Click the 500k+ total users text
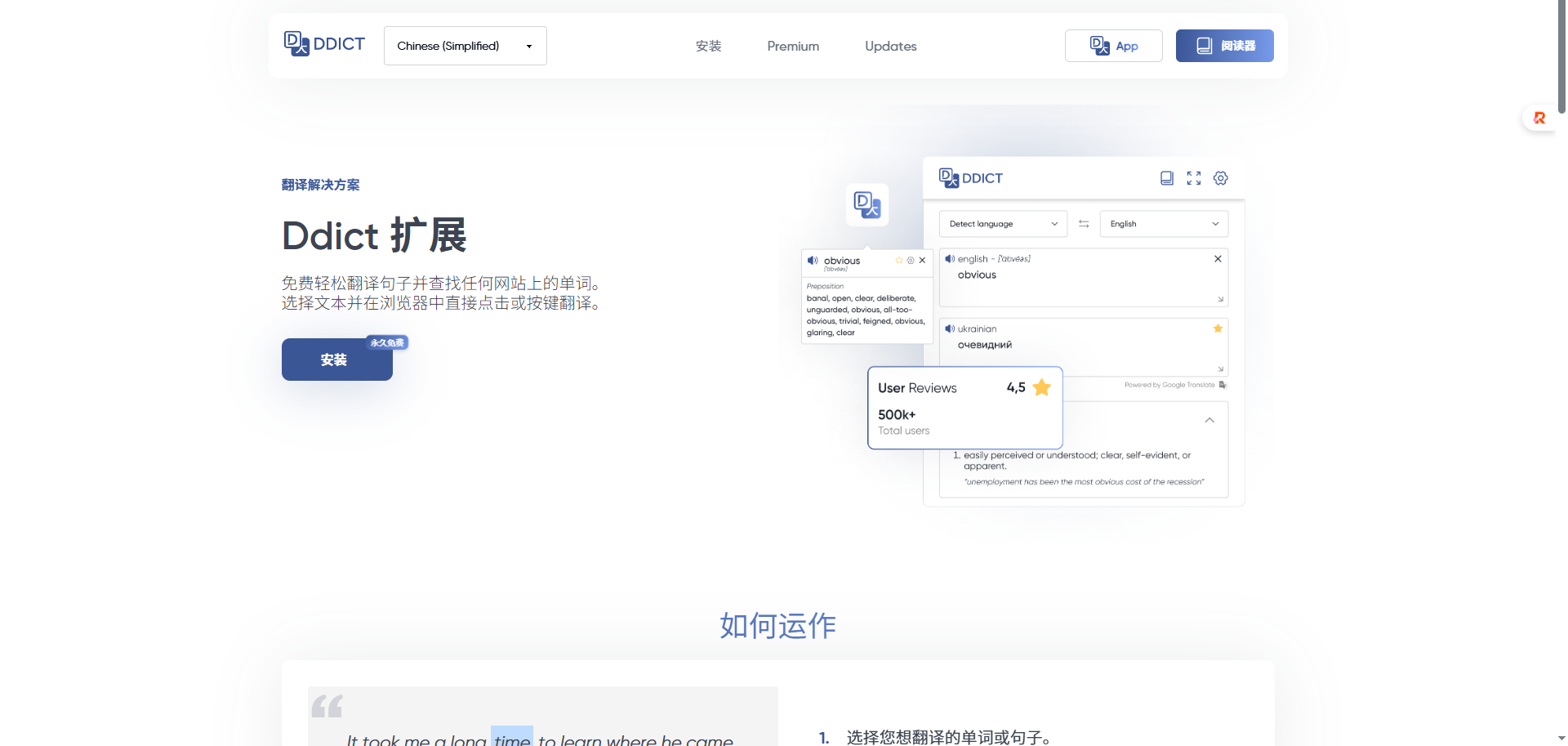Image resolution: width=1568 pixels, height=746 pixels. (897, 415)
